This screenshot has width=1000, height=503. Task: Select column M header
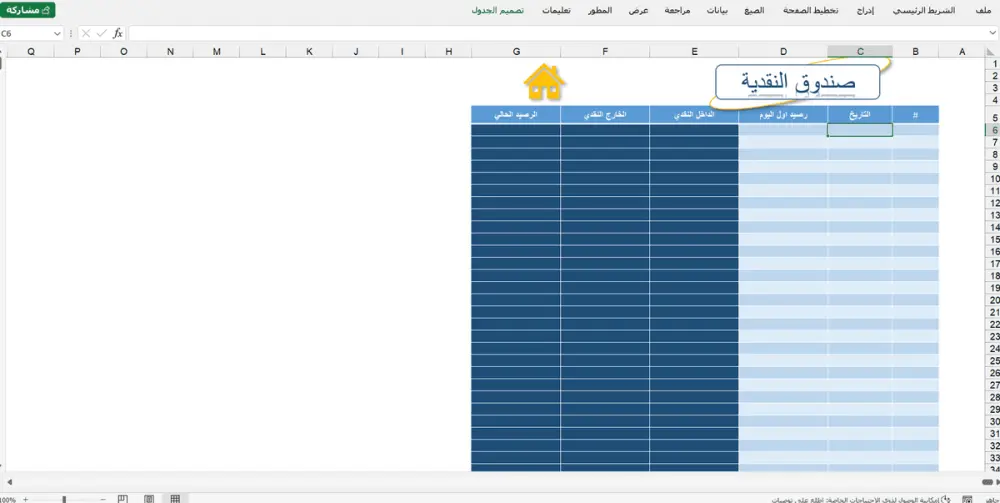pyautogui.click(x=217, y=52)
